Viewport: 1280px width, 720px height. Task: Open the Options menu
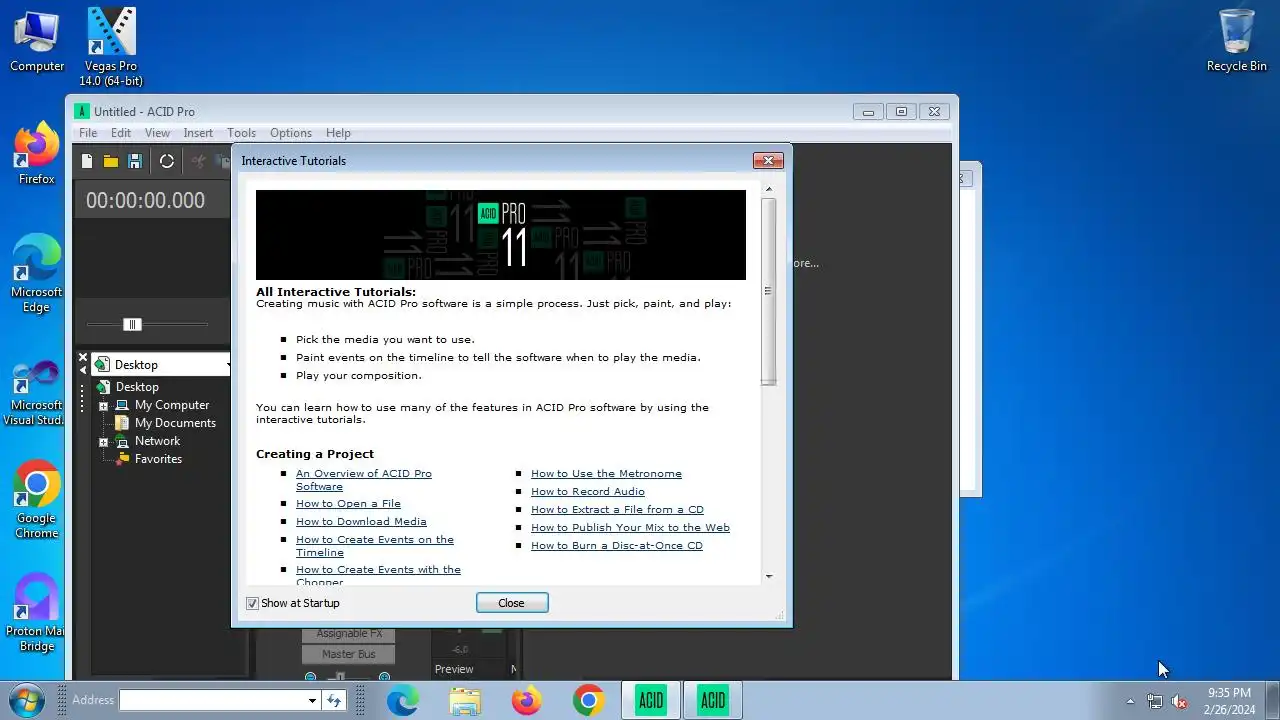(x=291, y=133)
